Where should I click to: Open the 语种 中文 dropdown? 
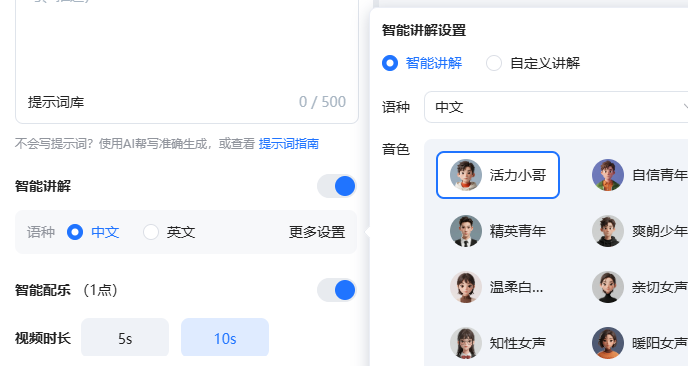pyautogui.click(x=556, y=107)
